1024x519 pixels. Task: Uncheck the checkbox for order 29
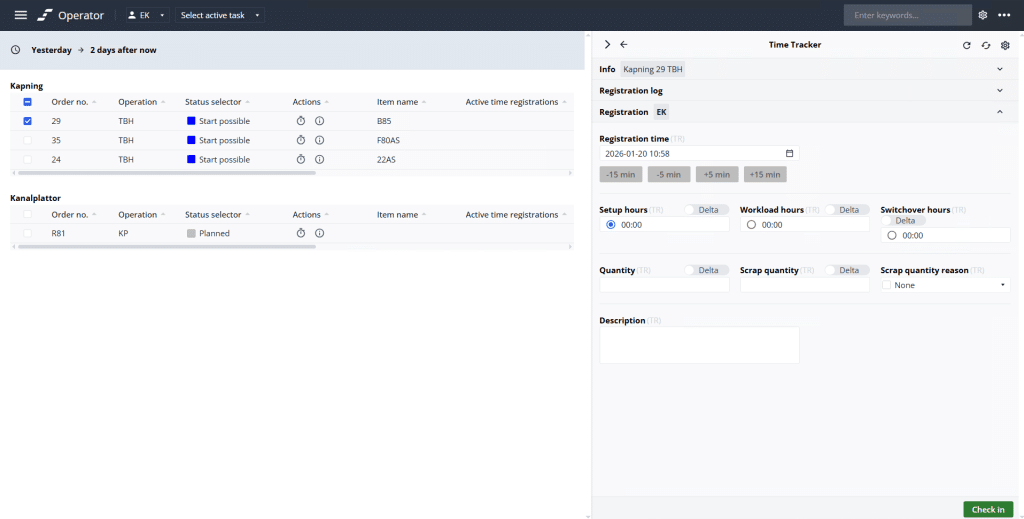point(27,121)
